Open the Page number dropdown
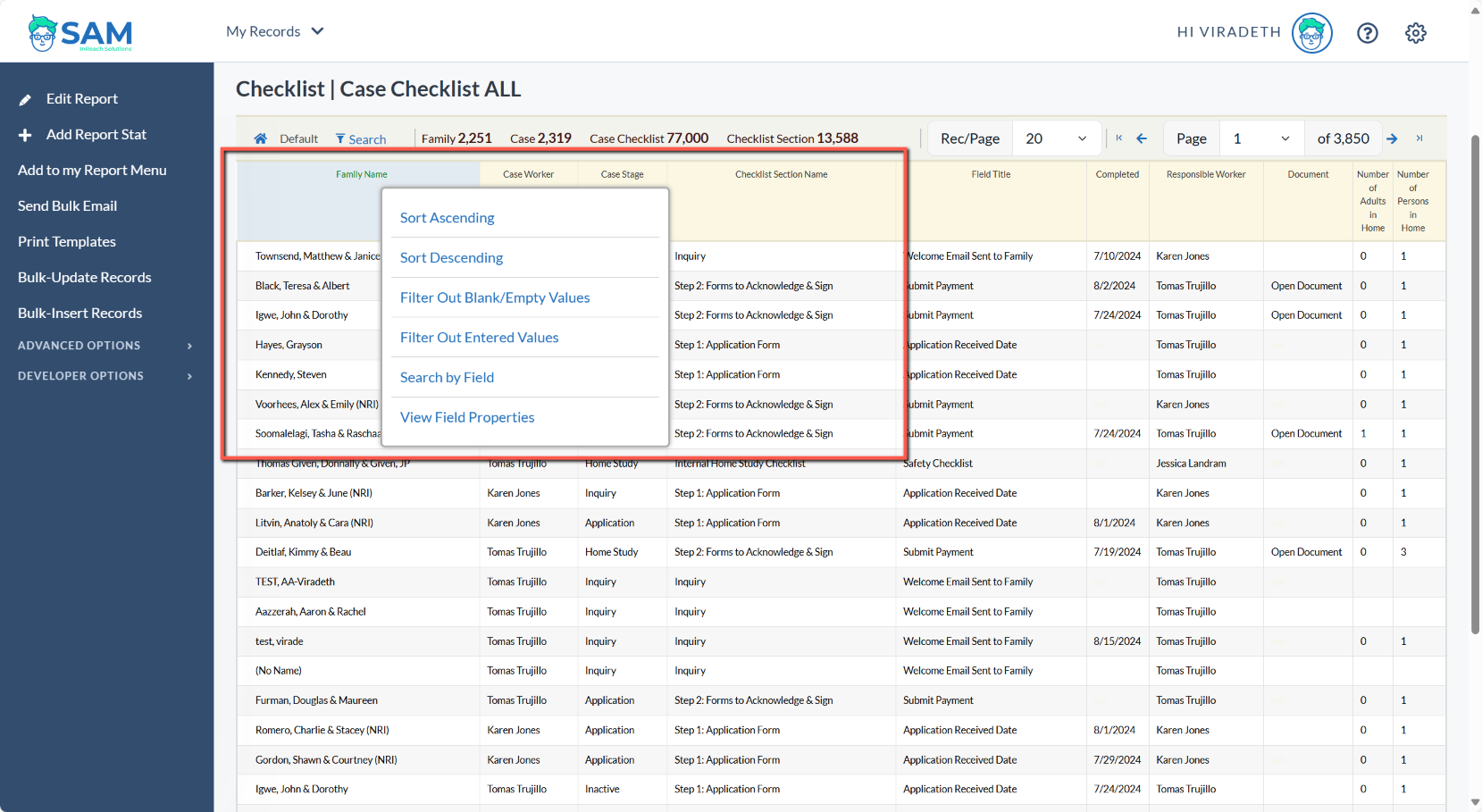1482x812 pixels. click(x=1260, y=138)
